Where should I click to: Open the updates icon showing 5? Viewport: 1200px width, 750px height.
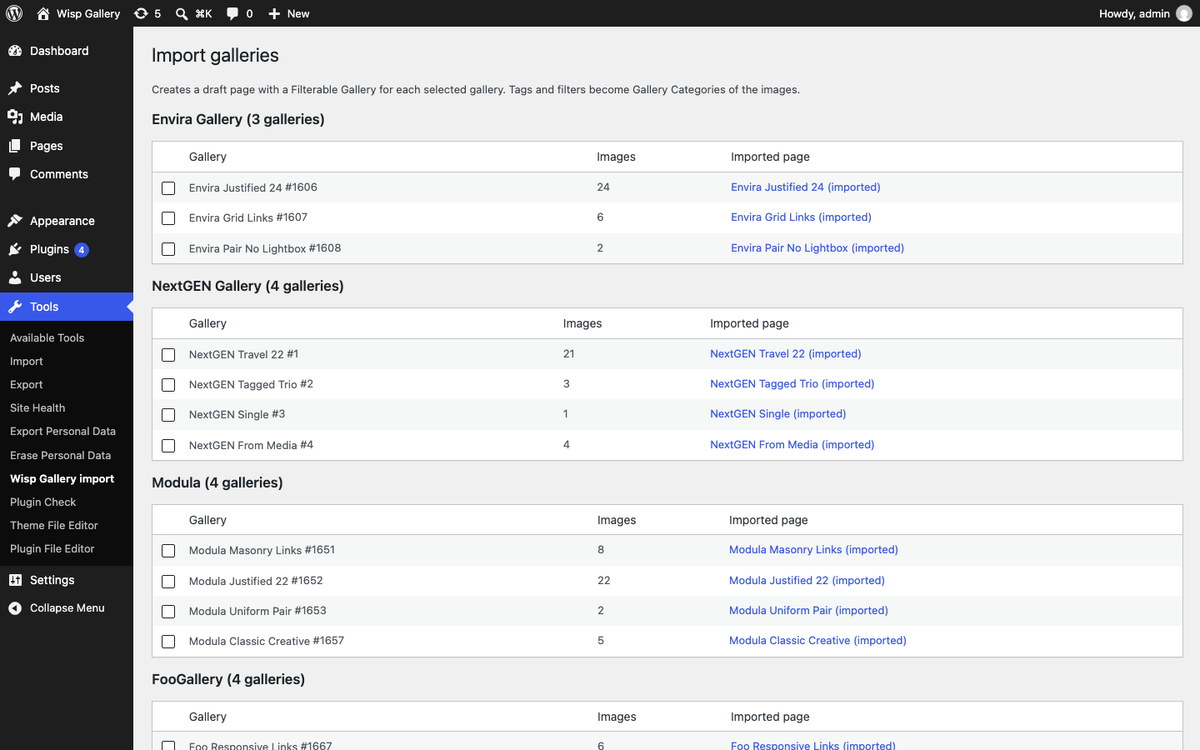tap(140, 14)
